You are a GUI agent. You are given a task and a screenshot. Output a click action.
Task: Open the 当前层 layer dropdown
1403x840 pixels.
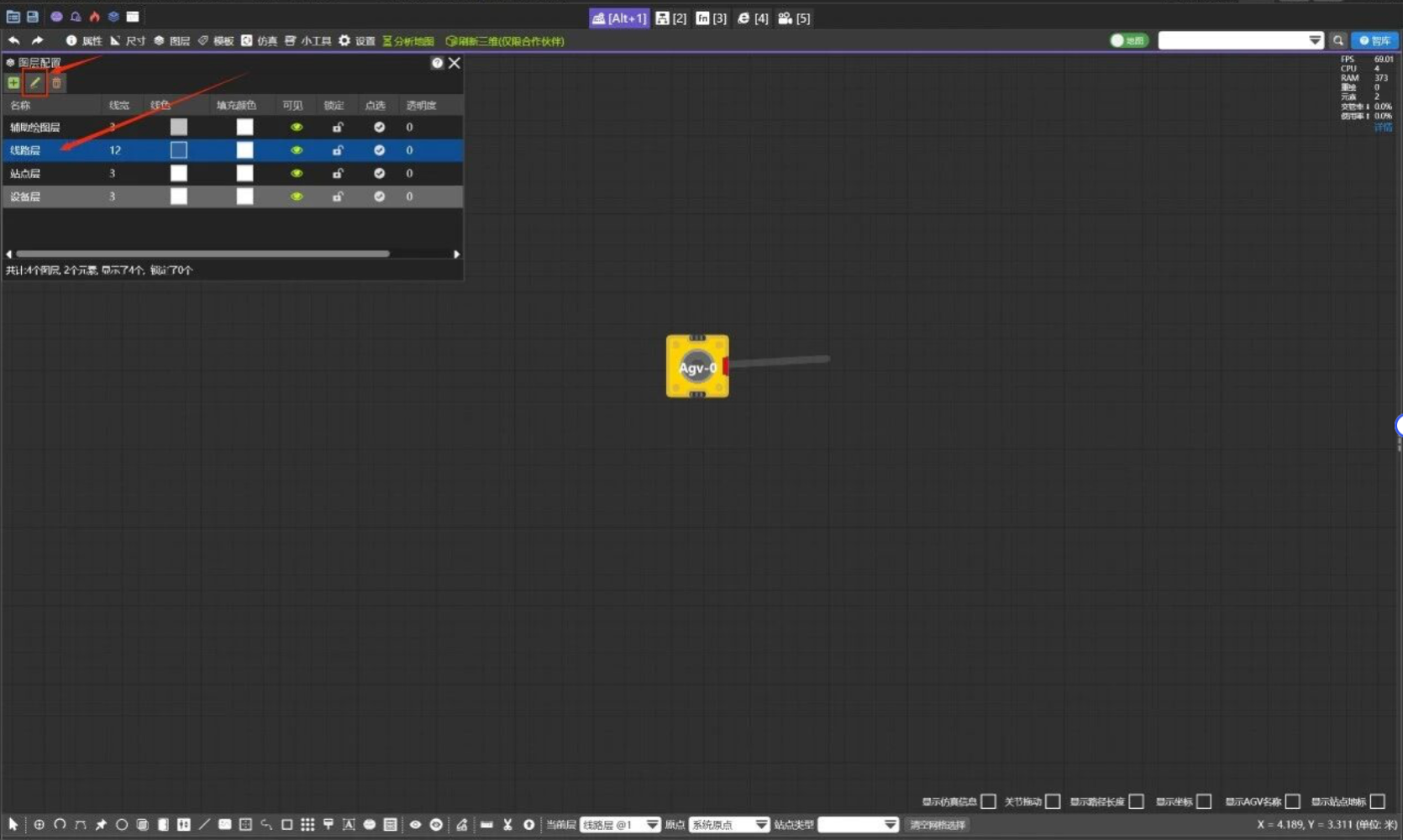pos(620,825)
